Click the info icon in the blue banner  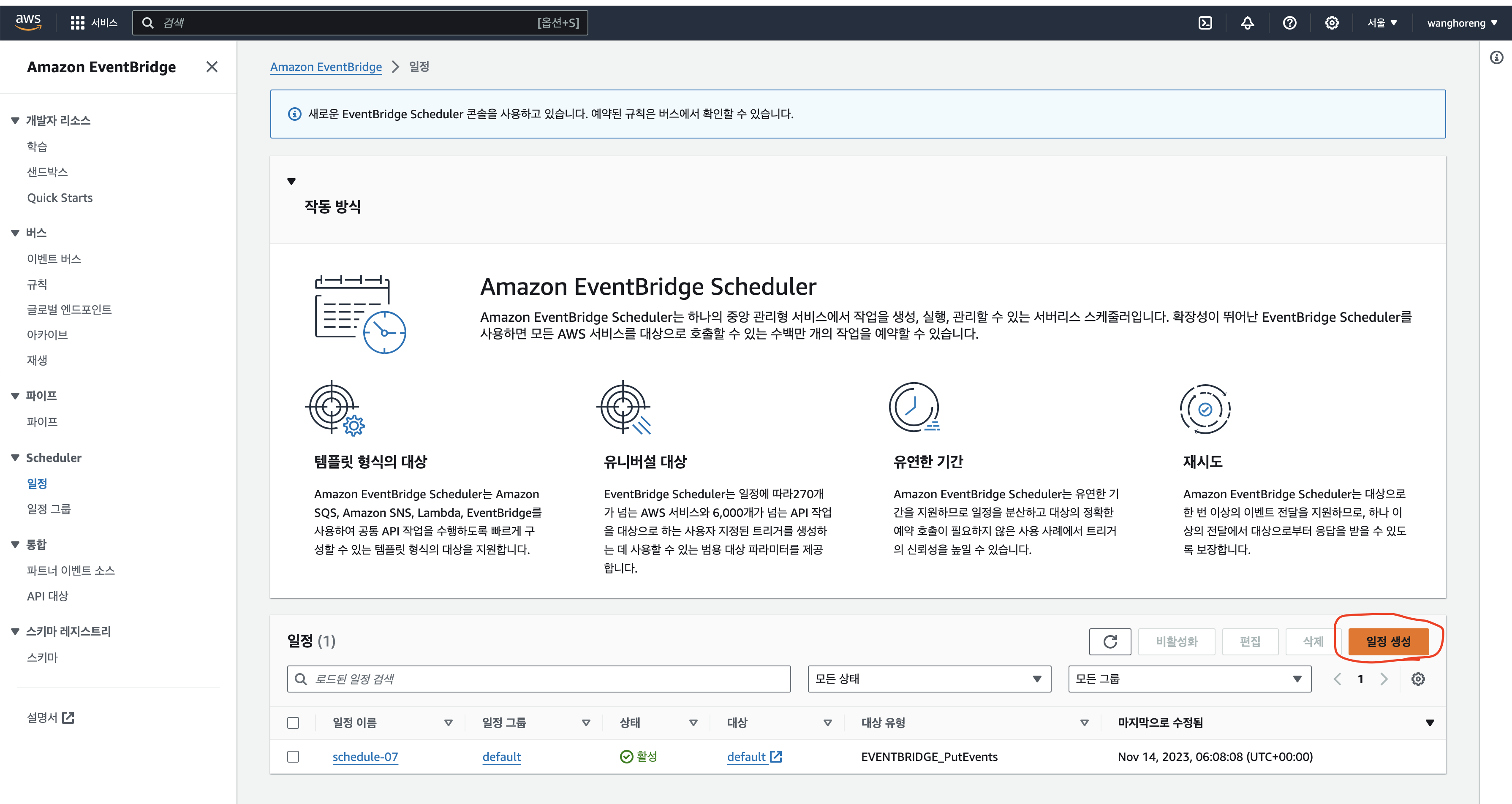point(295,114)
